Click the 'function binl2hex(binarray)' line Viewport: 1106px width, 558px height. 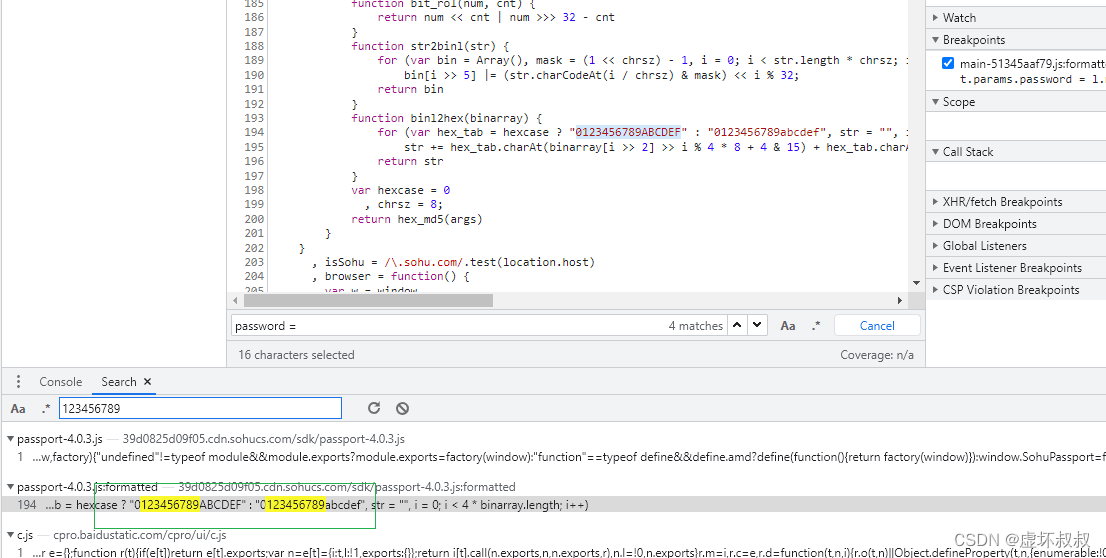(446, 118)
